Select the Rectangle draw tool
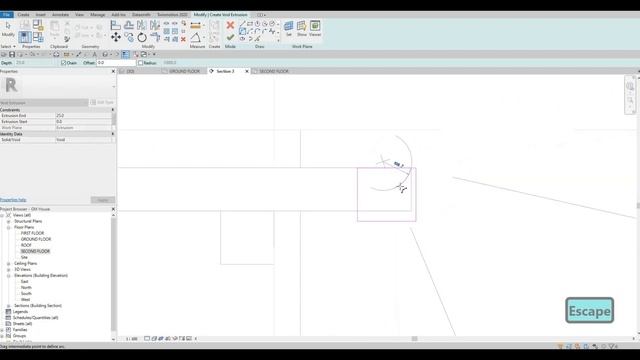Image resolution: width=640 pixels, height=360 pixels. [x=250, y=24]
